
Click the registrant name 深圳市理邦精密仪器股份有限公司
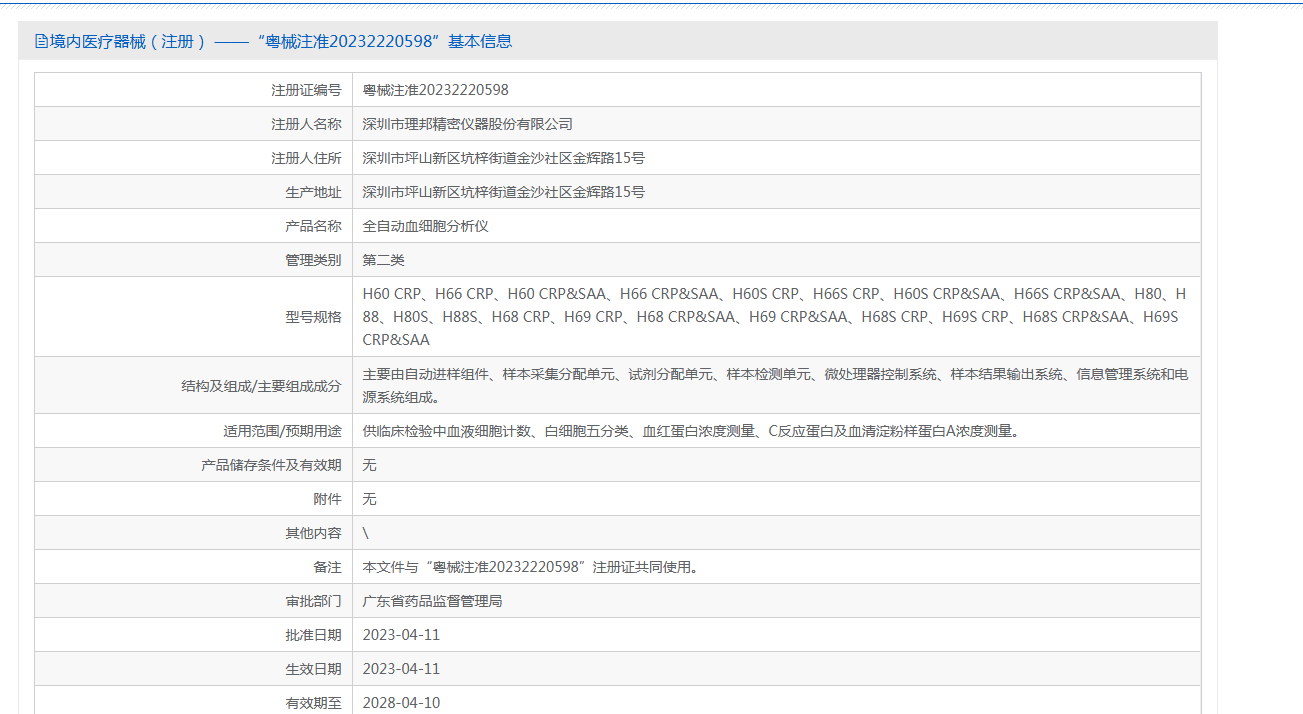click(467, 124)
